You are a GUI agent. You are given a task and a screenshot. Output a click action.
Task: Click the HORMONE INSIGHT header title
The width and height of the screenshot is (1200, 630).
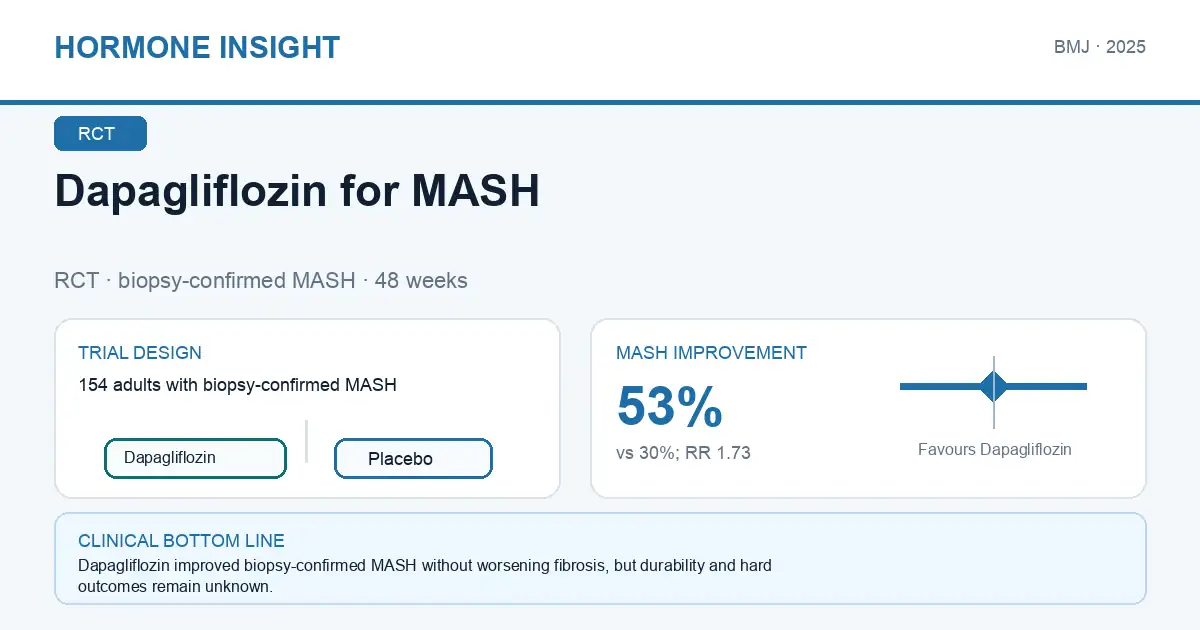(197, 47)
